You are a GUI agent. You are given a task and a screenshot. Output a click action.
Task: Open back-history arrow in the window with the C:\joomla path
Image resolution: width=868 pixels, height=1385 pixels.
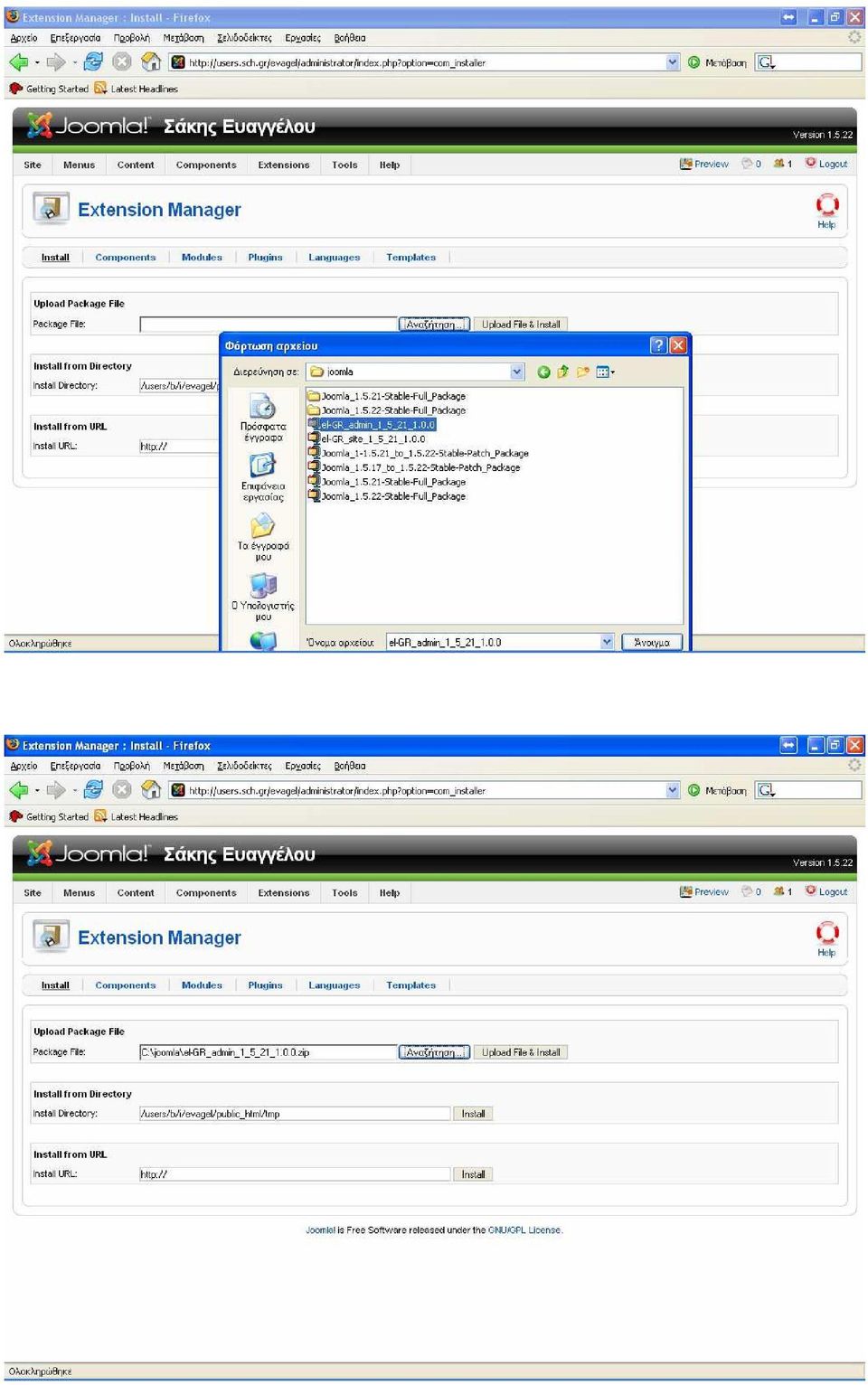click(x=37, y=791)
